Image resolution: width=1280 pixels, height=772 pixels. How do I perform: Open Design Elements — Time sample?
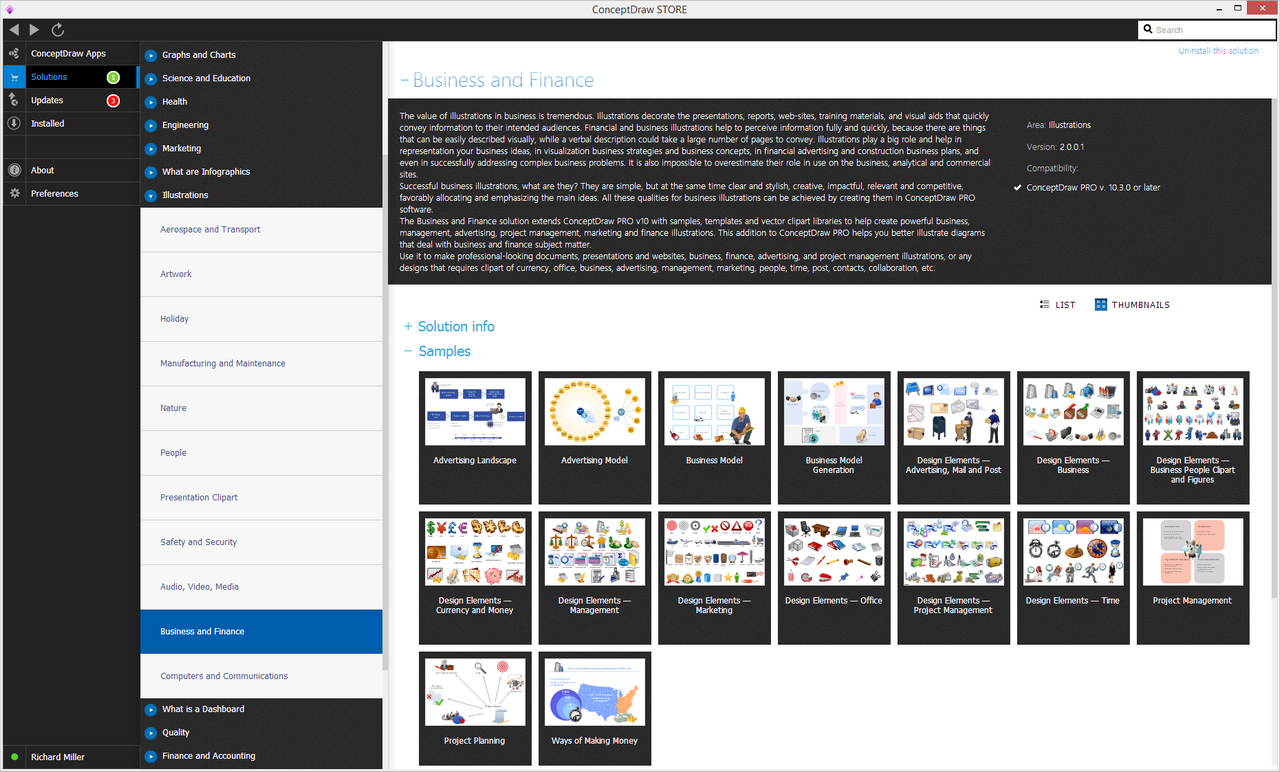[x=1073, y=578]
